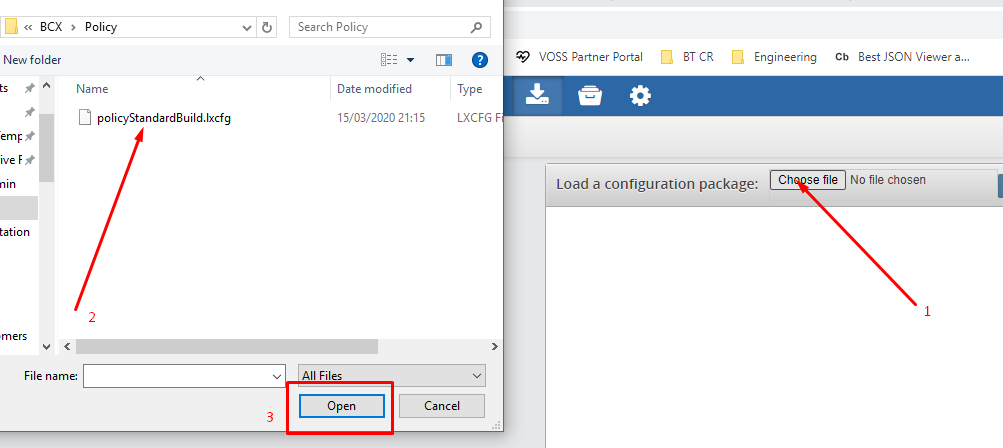The height and width of the screenshot is (448, 1003).
Task: Click the blue help question mark icon
Action: click(479, 60)
